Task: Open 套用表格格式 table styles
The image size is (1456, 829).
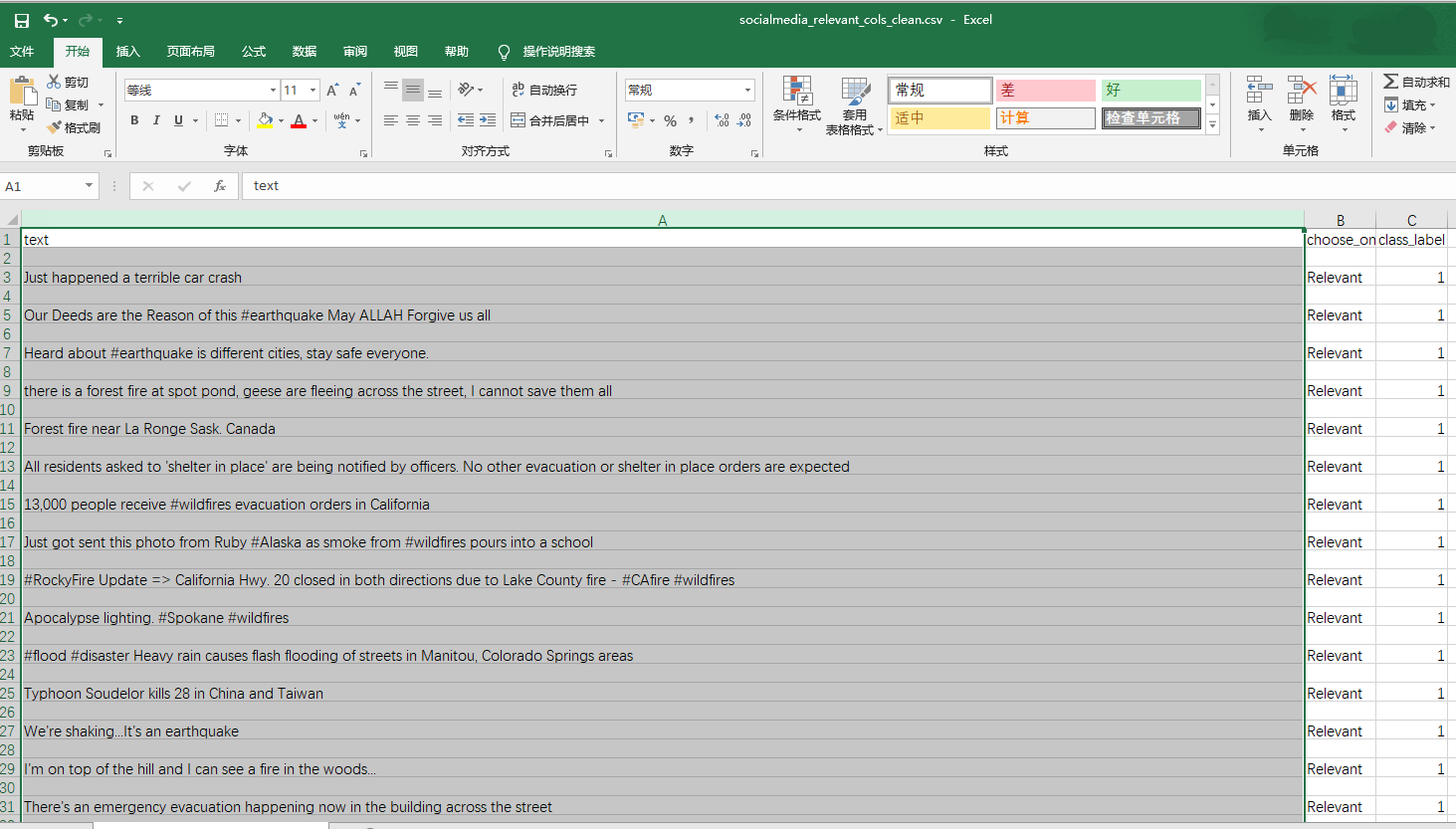Action: [854, 104]
